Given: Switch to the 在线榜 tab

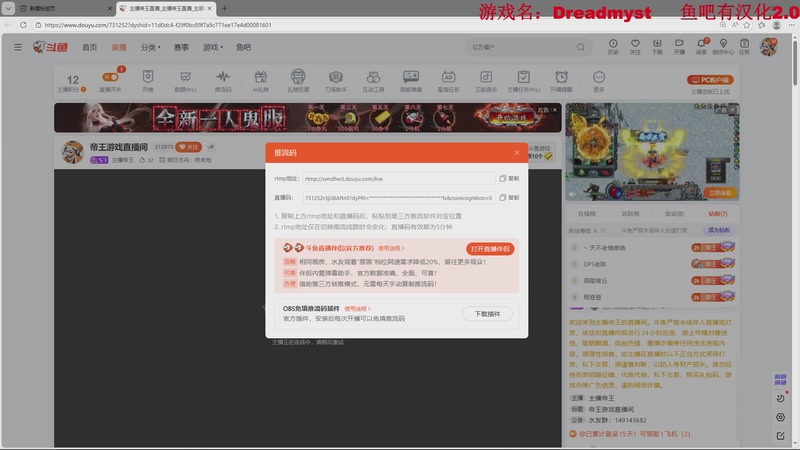Looking at the screenshot, I should [x=587, y=214].
